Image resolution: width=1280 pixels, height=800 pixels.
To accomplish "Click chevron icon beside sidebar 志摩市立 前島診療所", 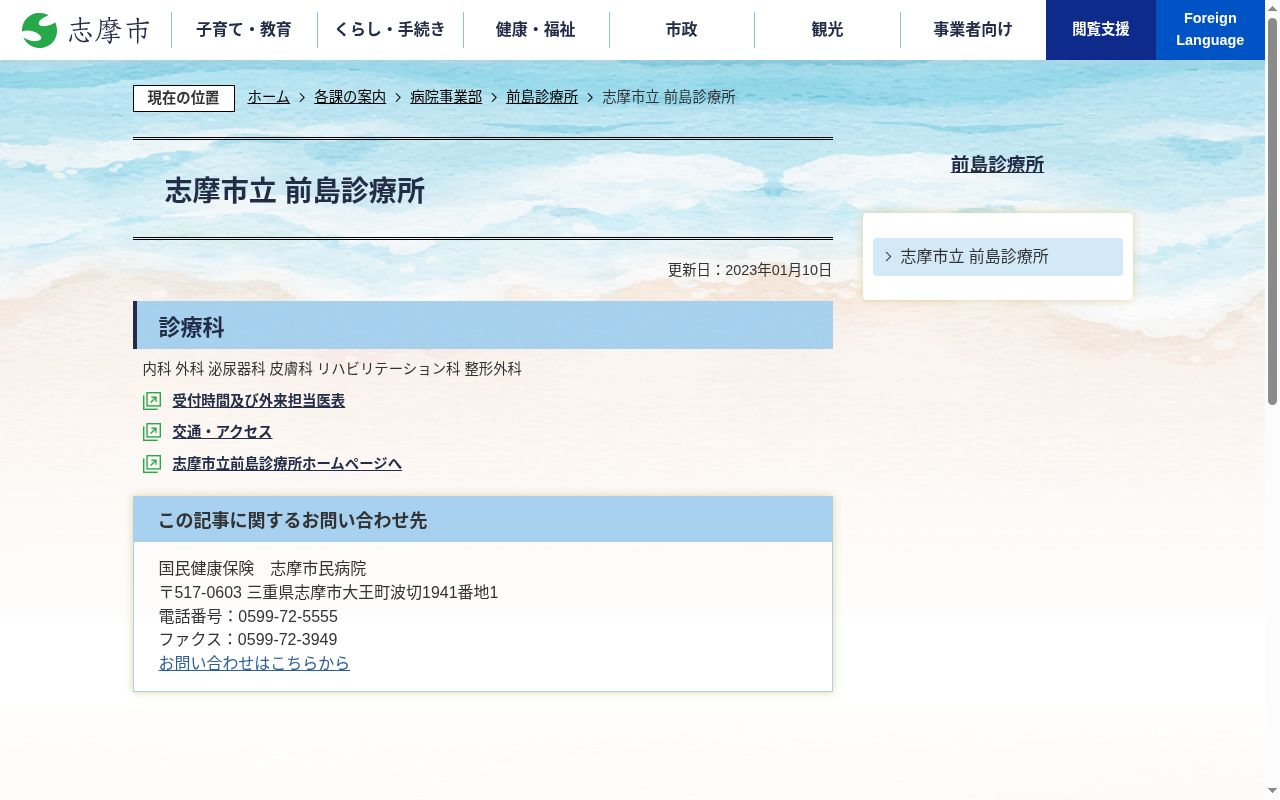I will [x=888, y=257].
